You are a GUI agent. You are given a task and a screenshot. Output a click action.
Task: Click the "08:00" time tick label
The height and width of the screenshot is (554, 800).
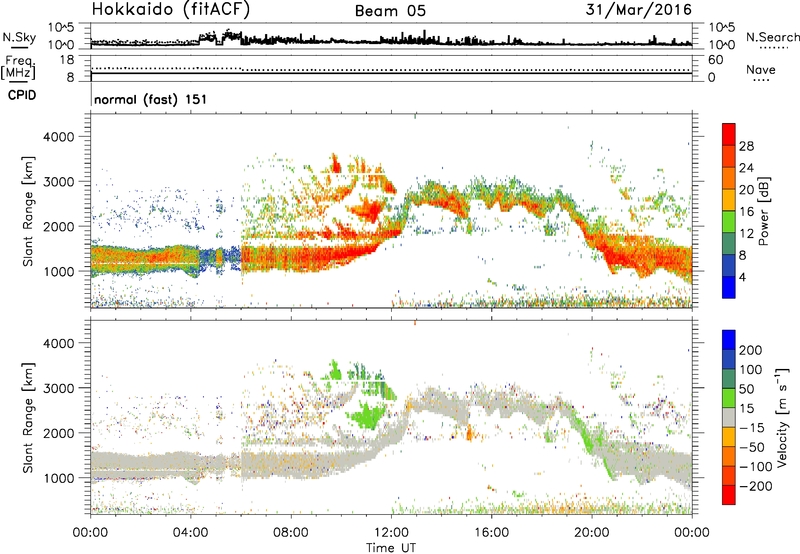pyautogui.click(x=291, y=533)
